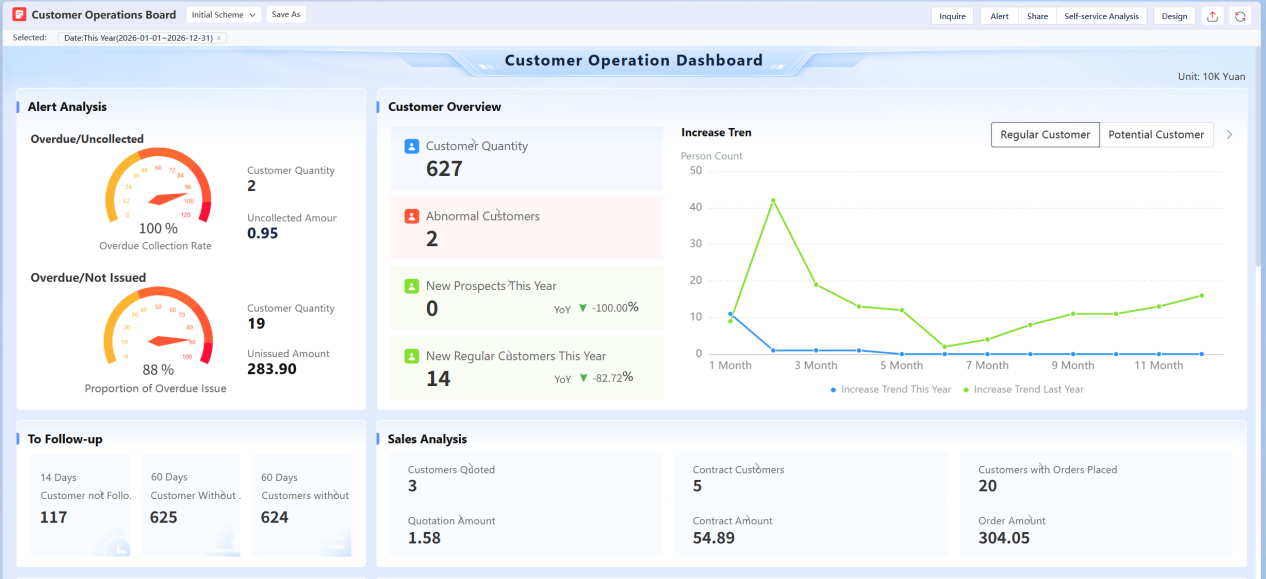Click the export upload icon
This screenshot has width=1266, height=579.
pos(1212,16)
